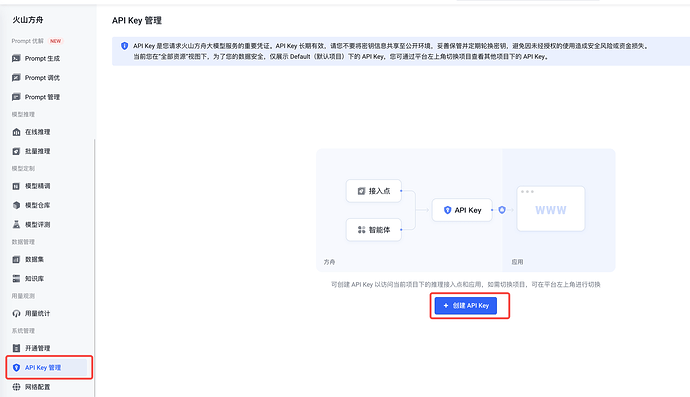Viewport: 690px width, 397px height.
Task: Open the 模型评测 flask icon
Action: (16, 224)
